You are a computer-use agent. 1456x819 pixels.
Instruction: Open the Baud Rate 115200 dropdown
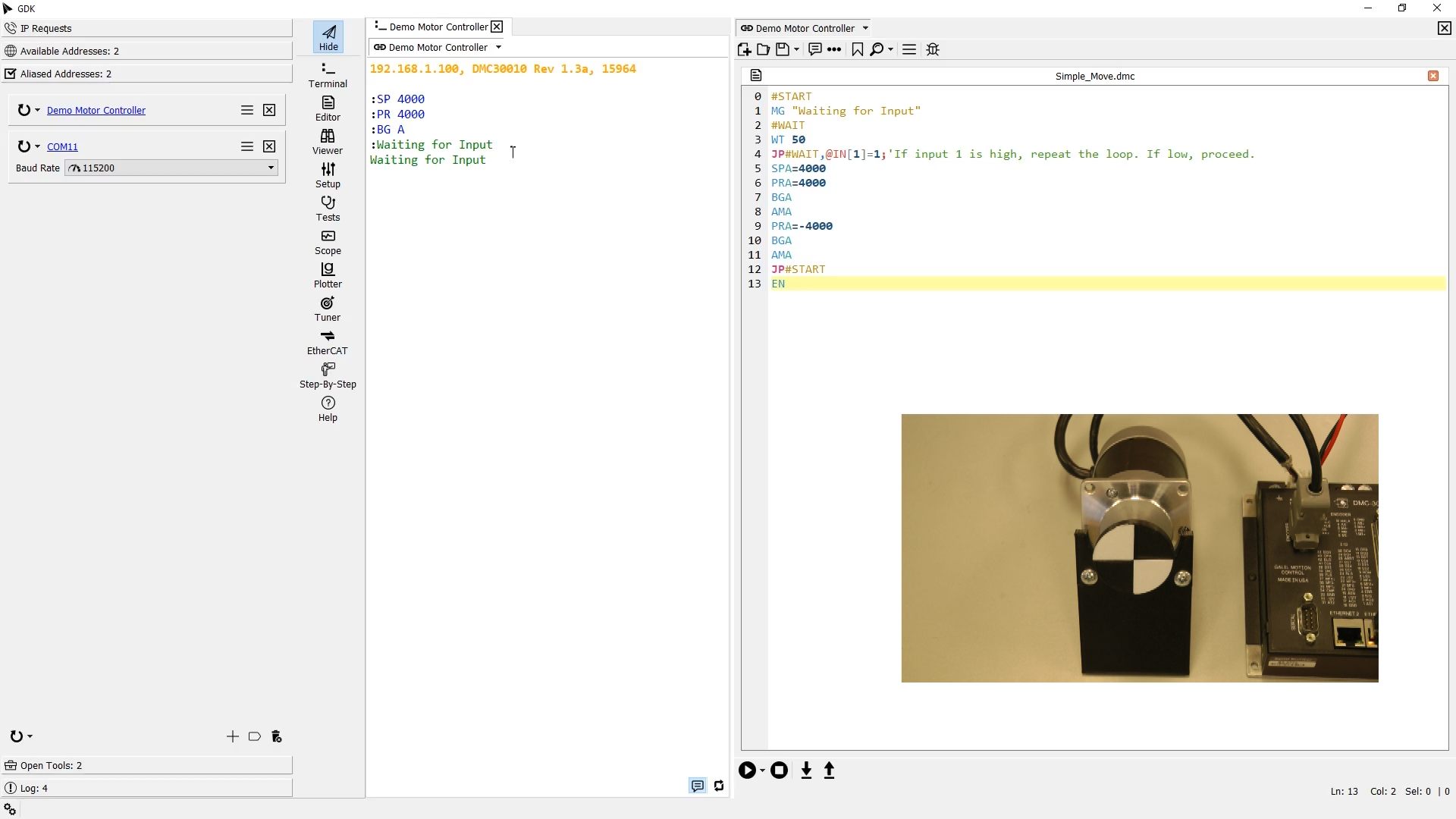pyautogui.click(x=171, y=168)
